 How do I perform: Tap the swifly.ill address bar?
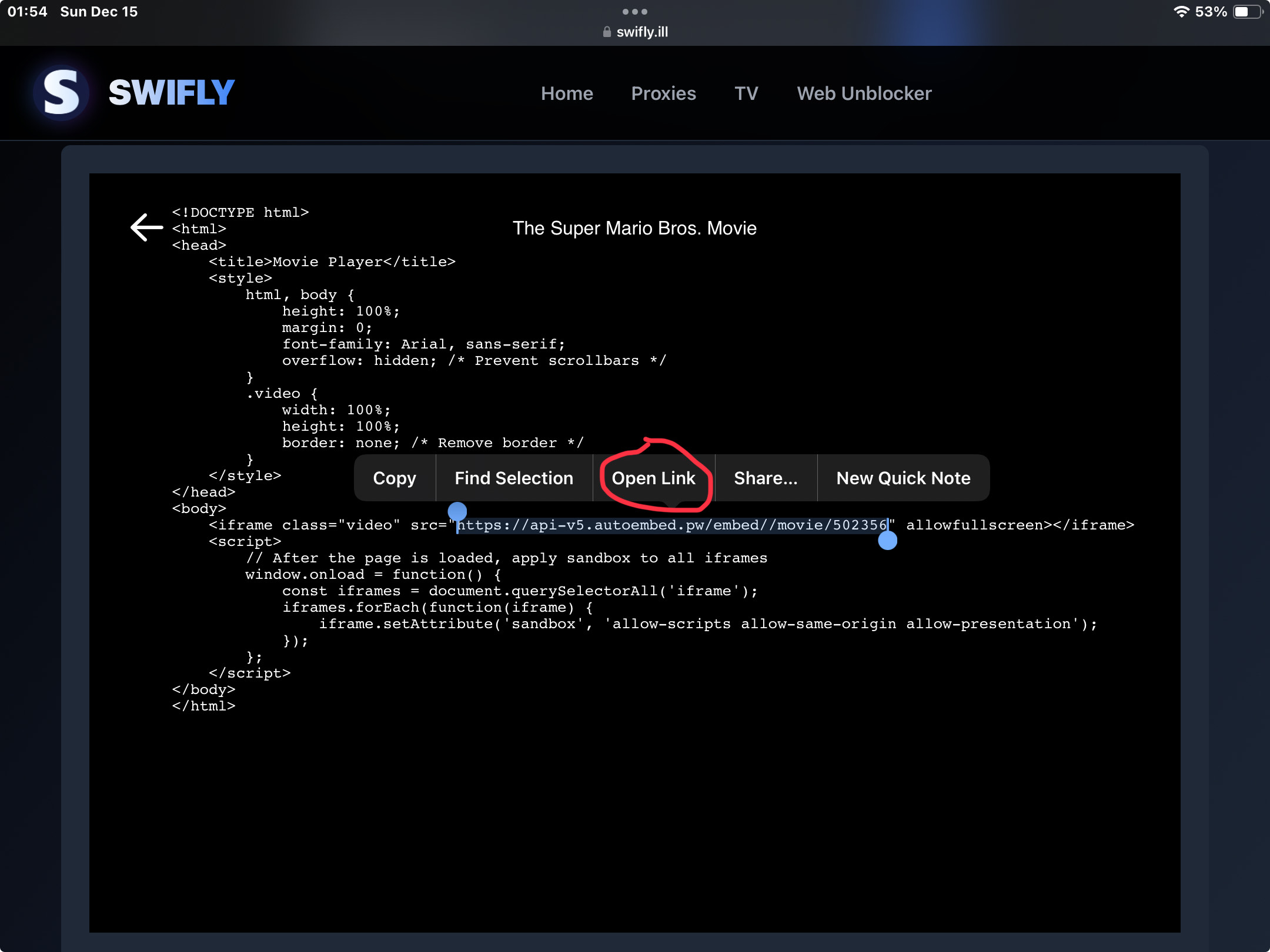tap(635, 32)
